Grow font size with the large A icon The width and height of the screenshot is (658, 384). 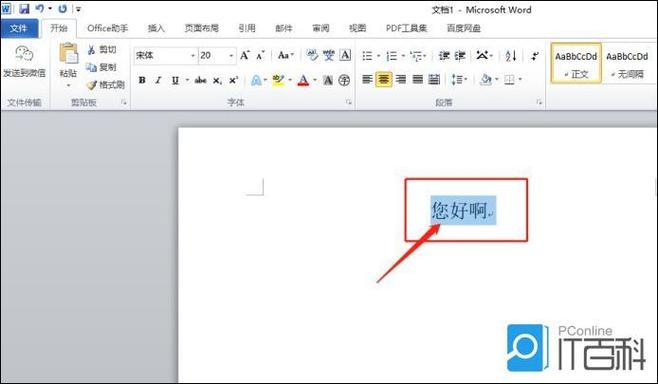coord(245,55)
